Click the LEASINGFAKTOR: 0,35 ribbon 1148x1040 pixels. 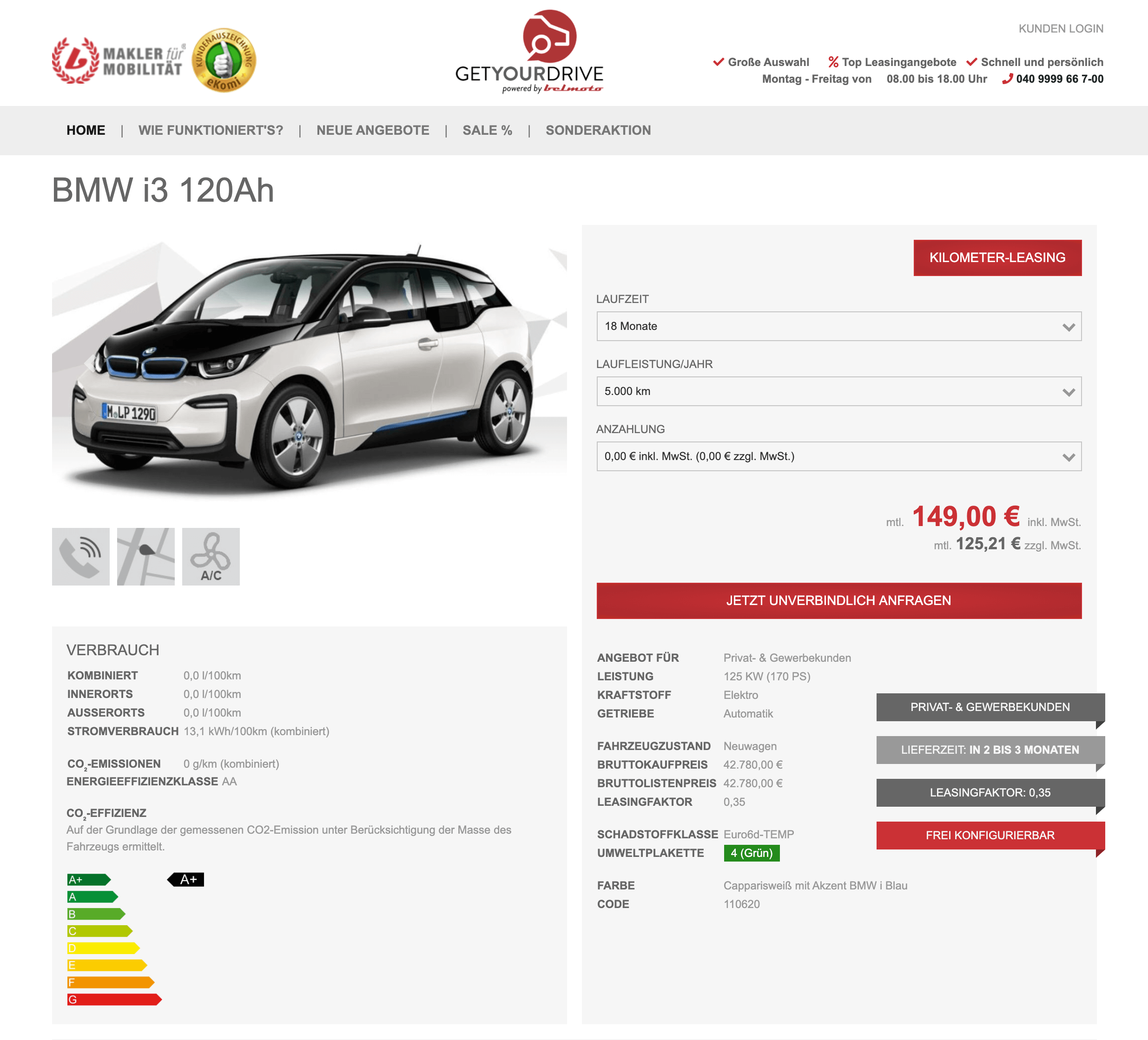pyautogui.click(x=990, y=792)
